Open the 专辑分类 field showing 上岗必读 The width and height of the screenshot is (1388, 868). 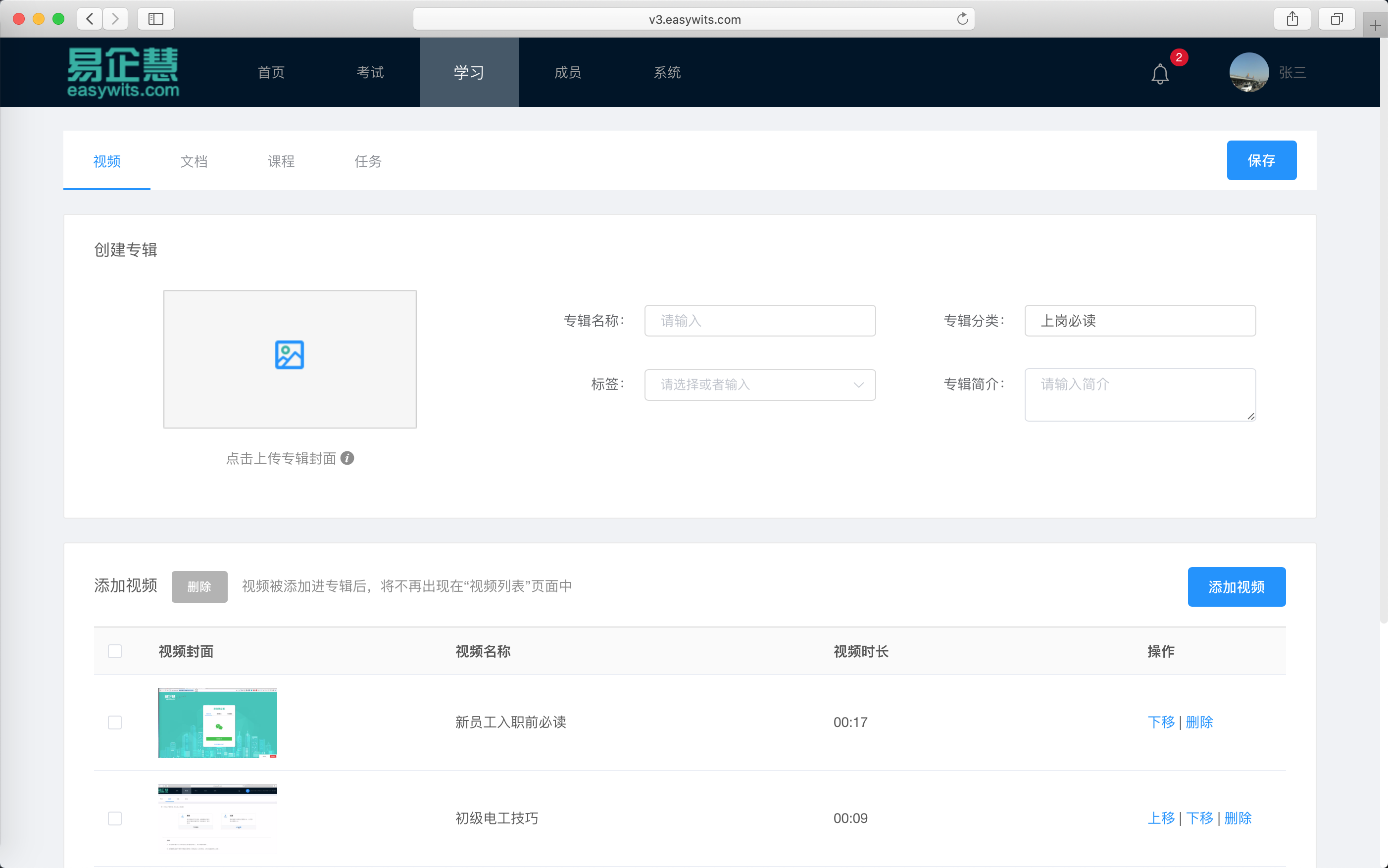pyautogui.click(x=1140, y=320)
